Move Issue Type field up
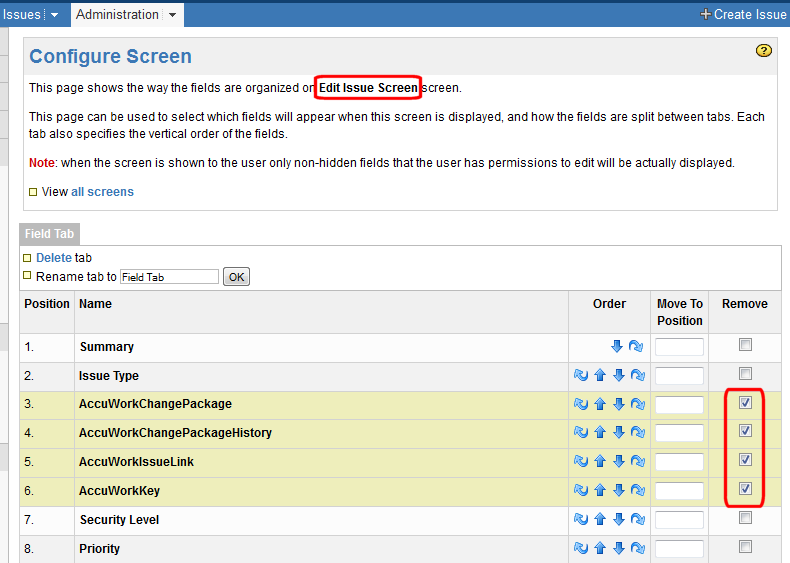 tap(600, 376)
